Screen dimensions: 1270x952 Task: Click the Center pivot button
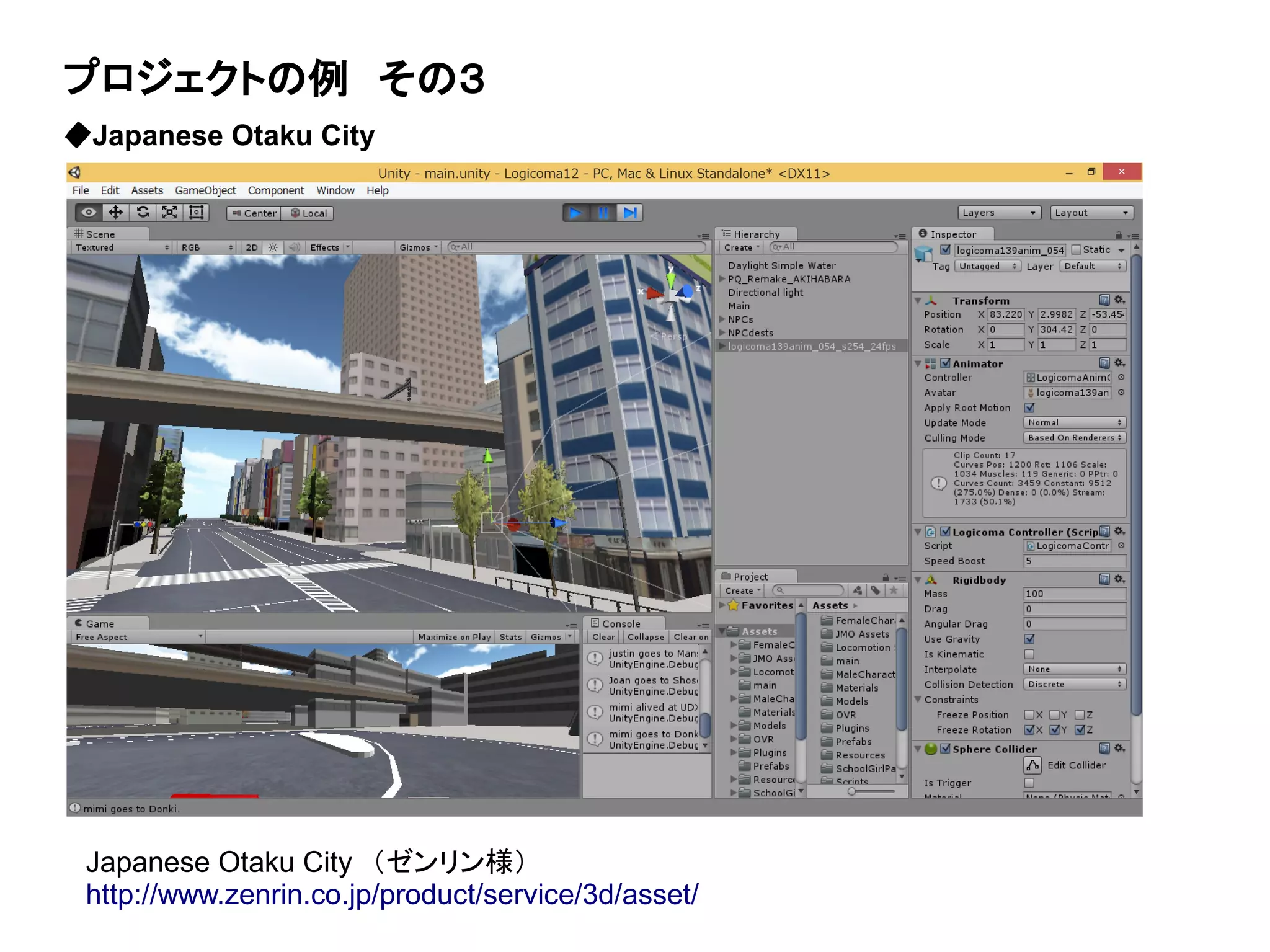point(254,213)
